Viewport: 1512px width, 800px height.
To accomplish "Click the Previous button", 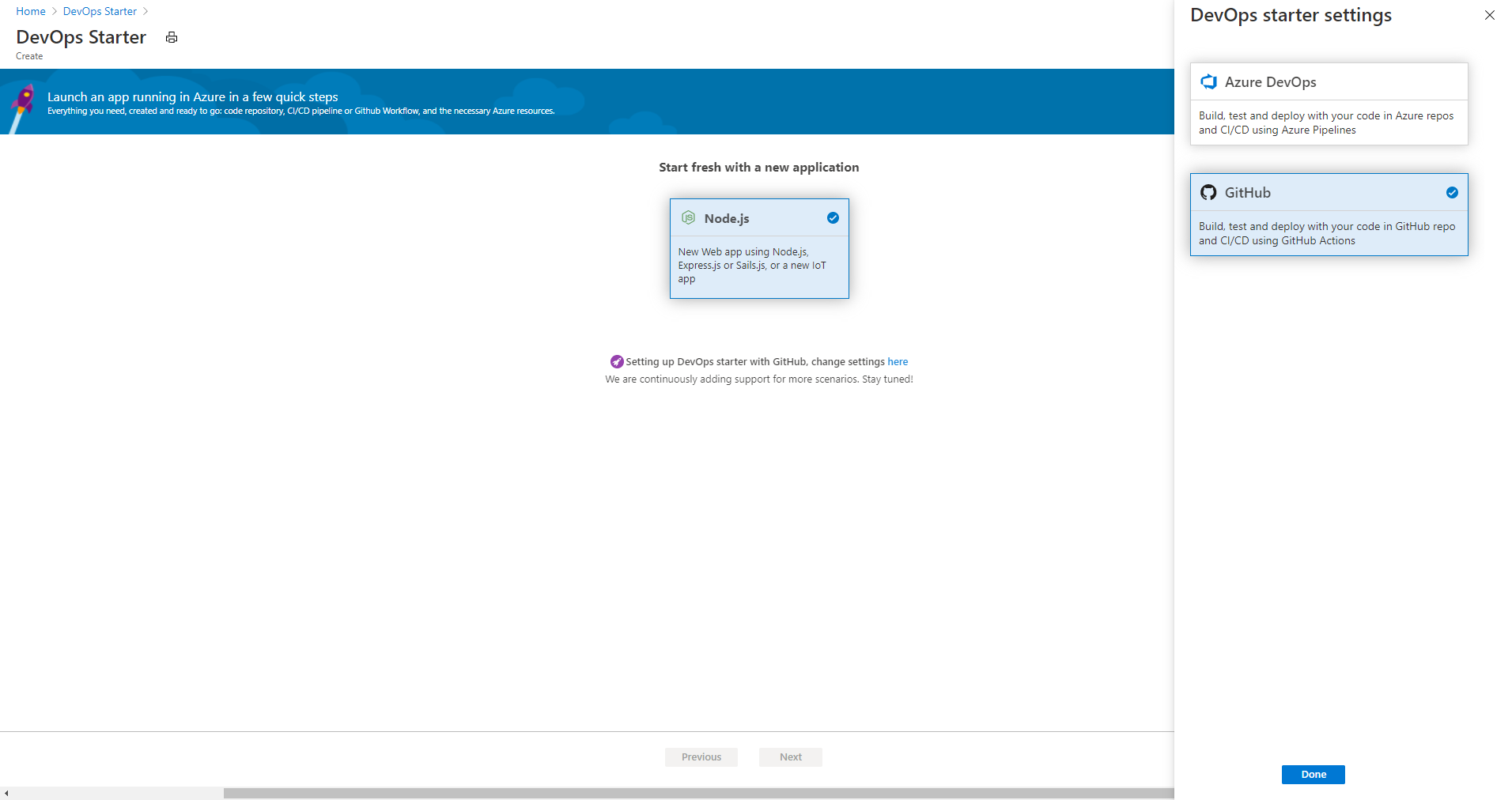I will 701,757.
